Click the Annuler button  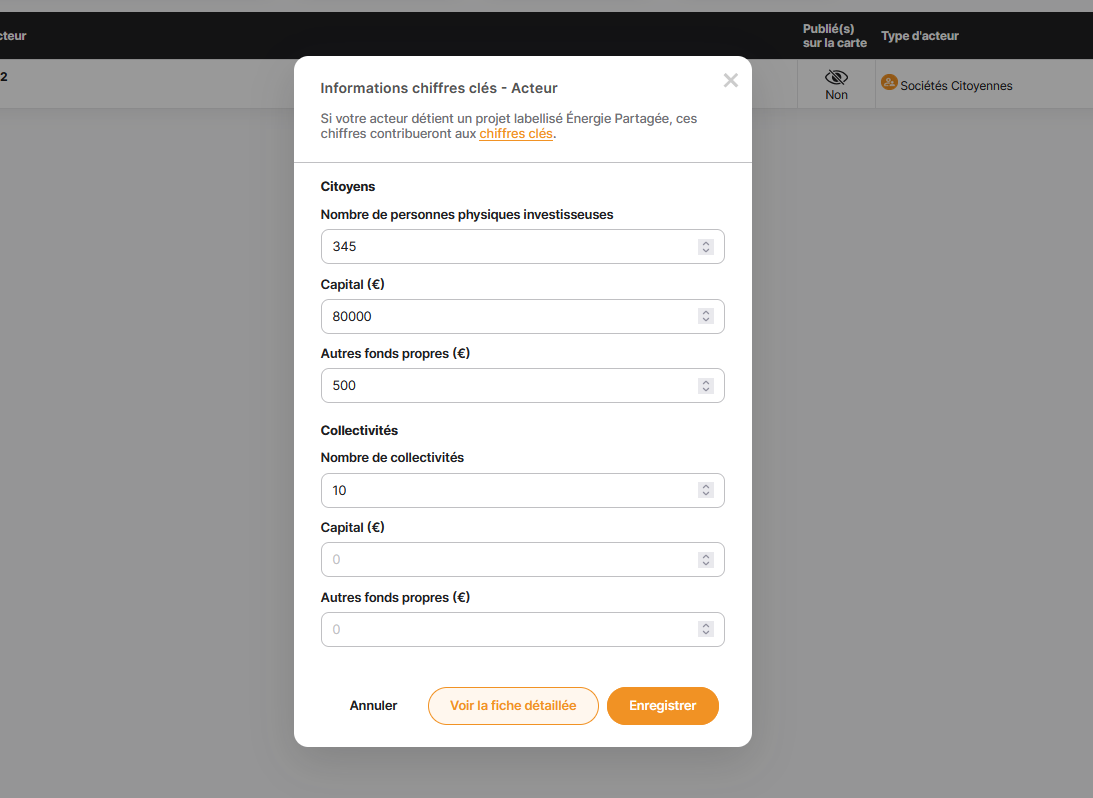(373, 706)
